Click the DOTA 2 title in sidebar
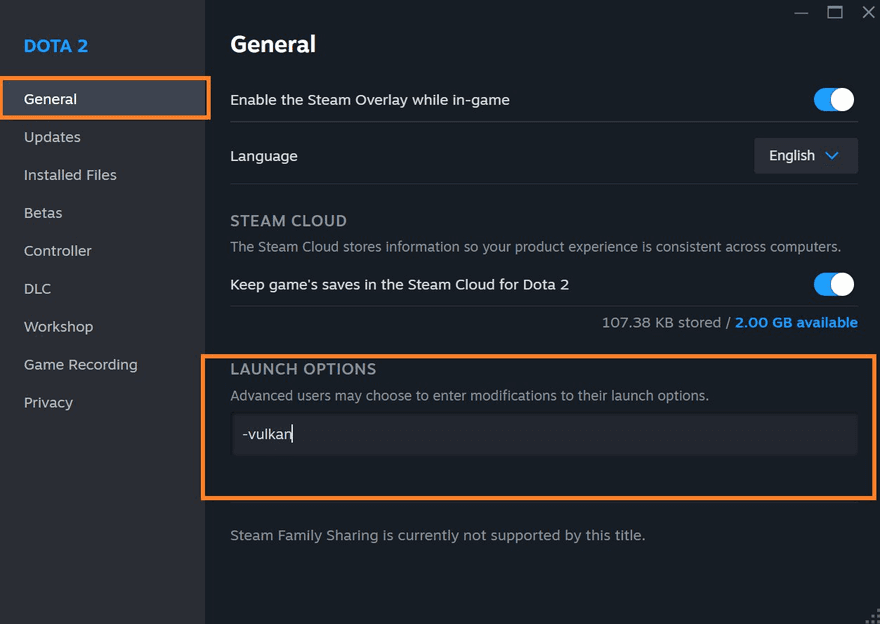Image resolution: width=880 pixels, height=624 pixels. [x=56, y=46]
